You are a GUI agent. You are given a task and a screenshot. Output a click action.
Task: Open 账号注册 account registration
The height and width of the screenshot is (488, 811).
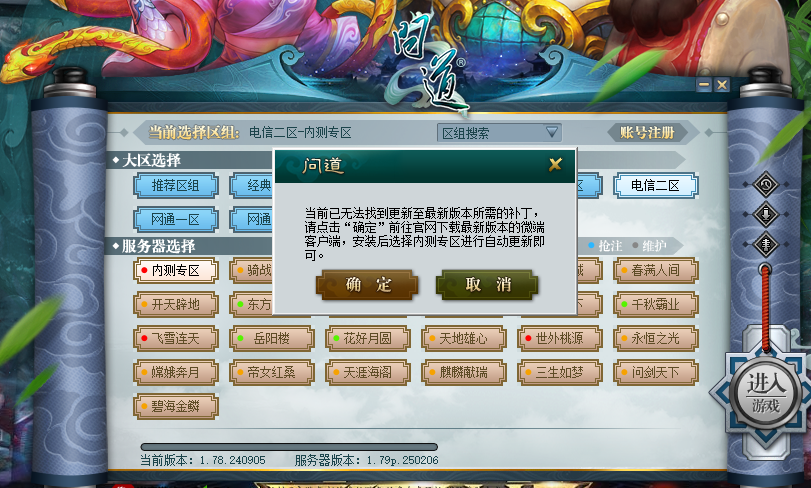[647, 133]
